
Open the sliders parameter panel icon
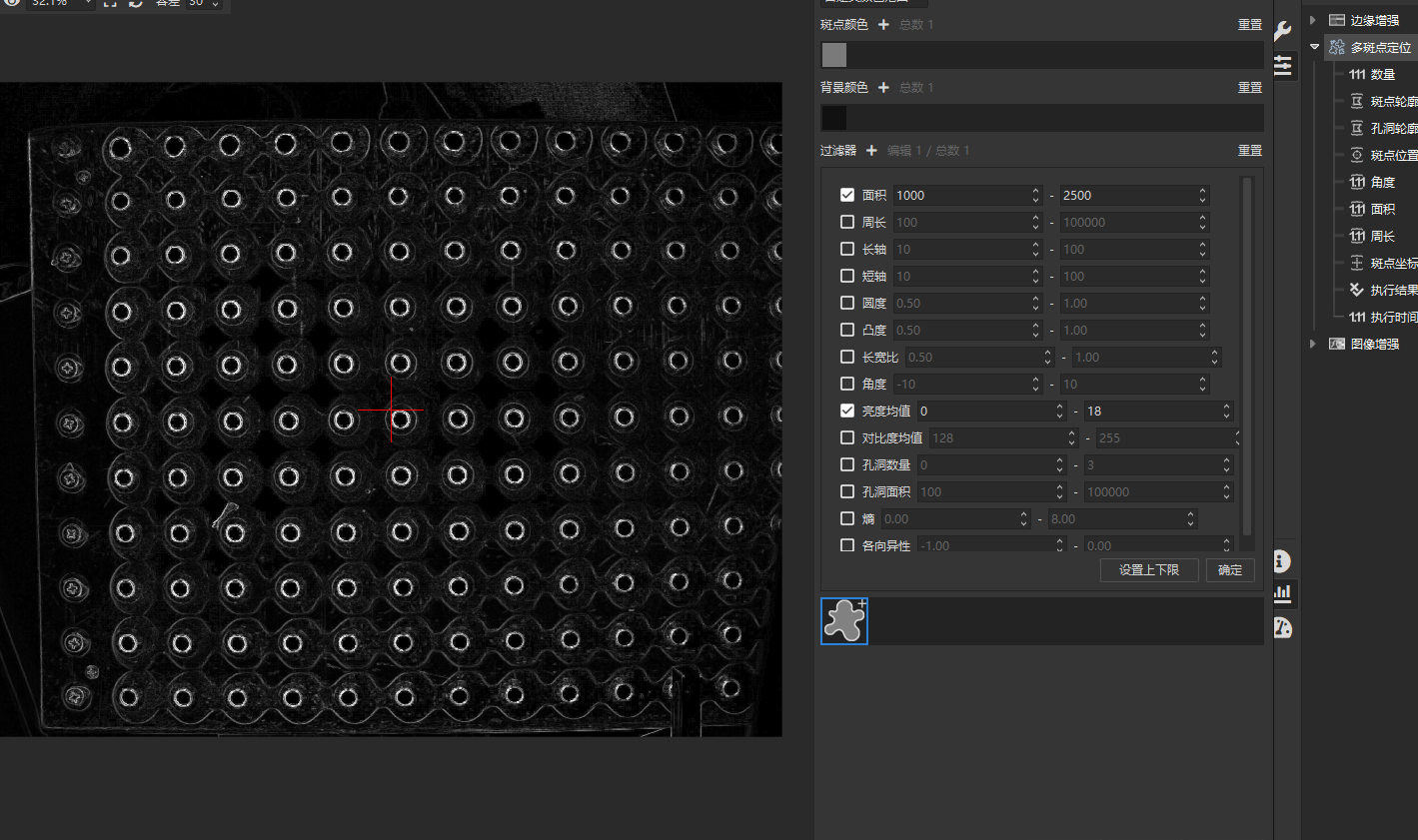tap(1283, 66)
